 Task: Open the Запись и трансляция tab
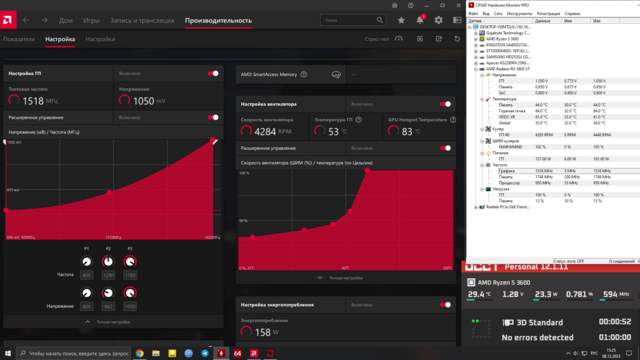pos(142,20)
